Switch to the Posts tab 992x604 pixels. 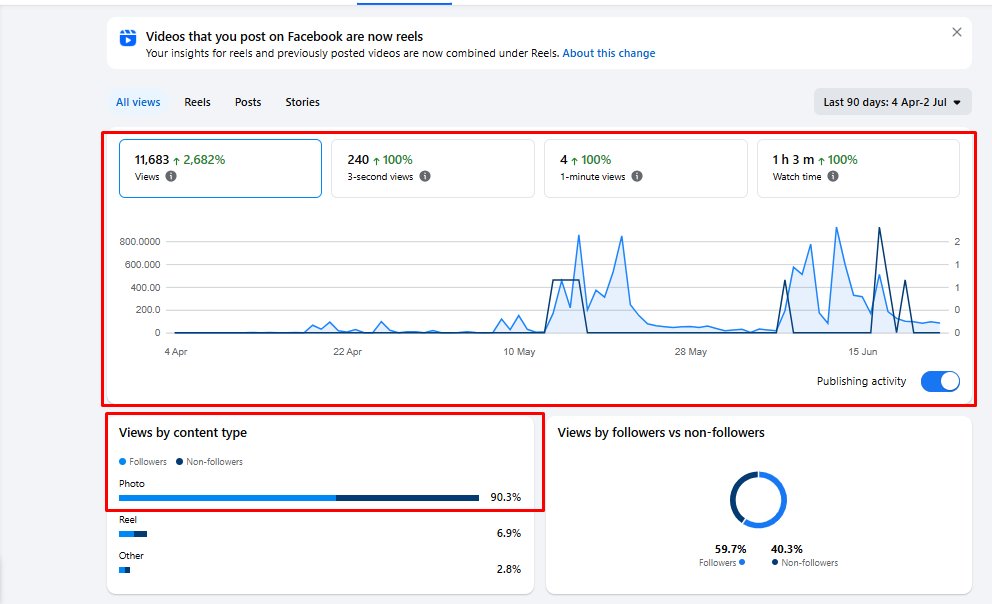[248, 102]
